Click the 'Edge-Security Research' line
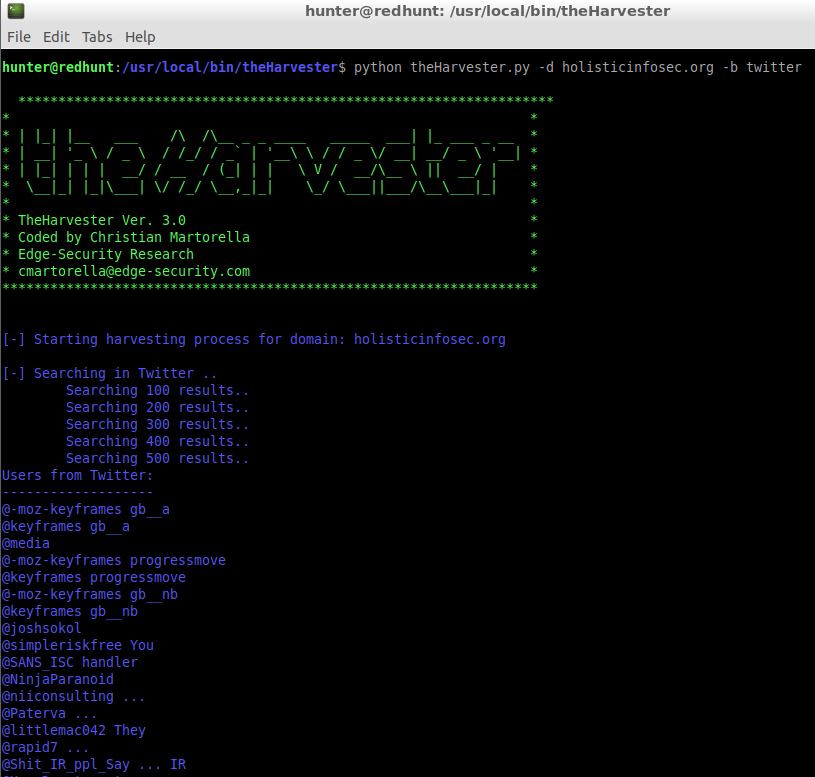 (106, 254)
